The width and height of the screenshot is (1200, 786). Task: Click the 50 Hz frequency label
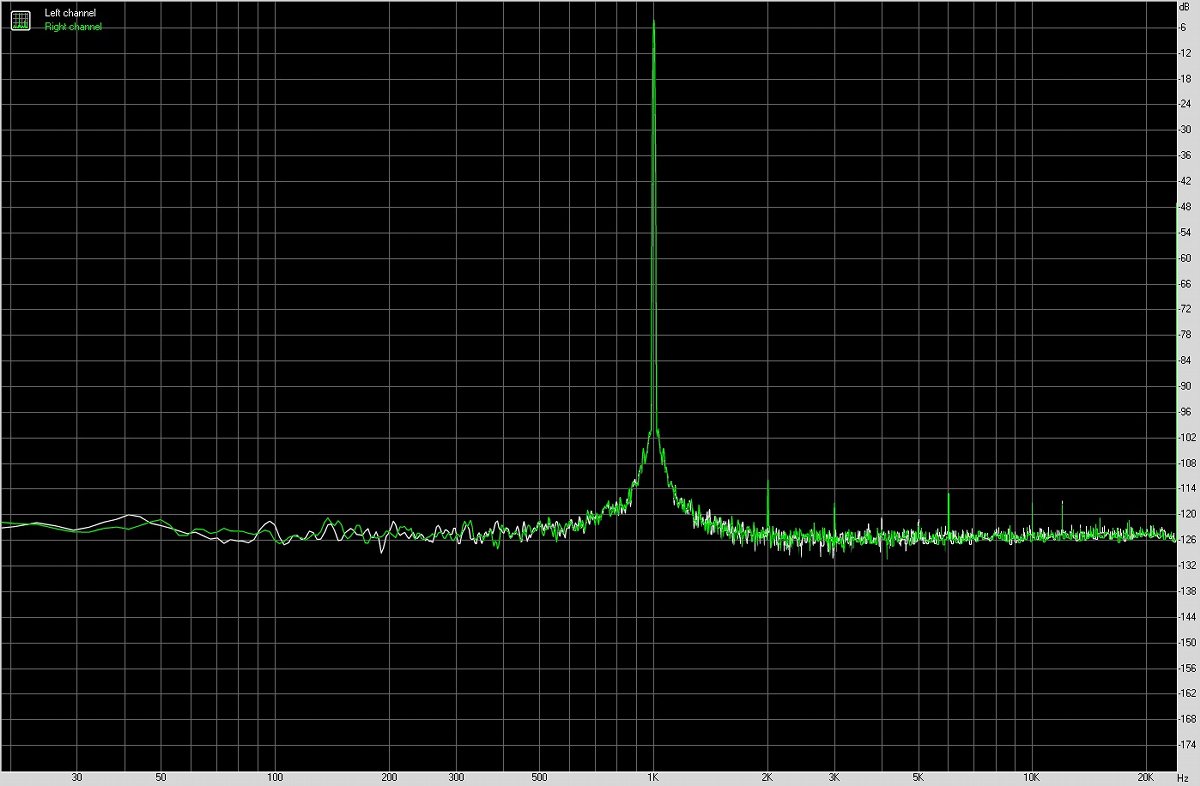[161, 777]
